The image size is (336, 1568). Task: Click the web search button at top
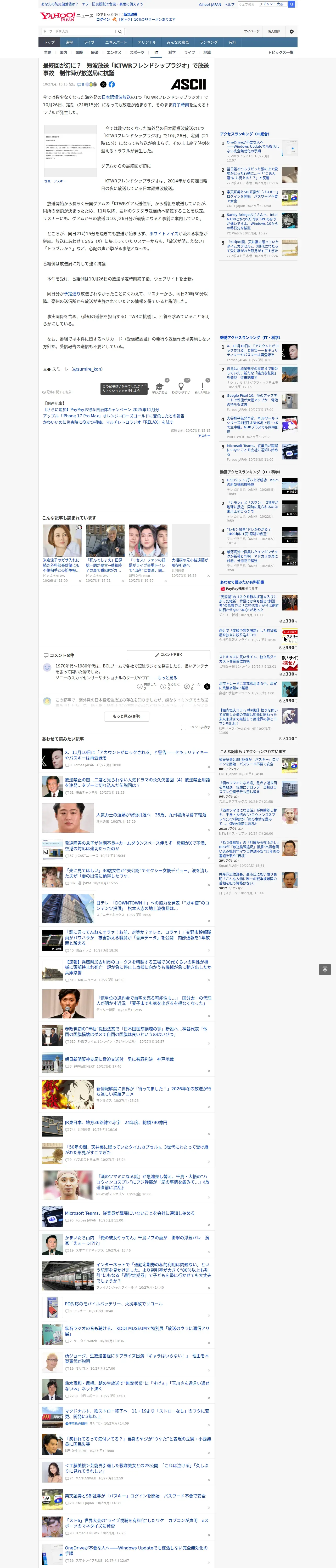292,4
